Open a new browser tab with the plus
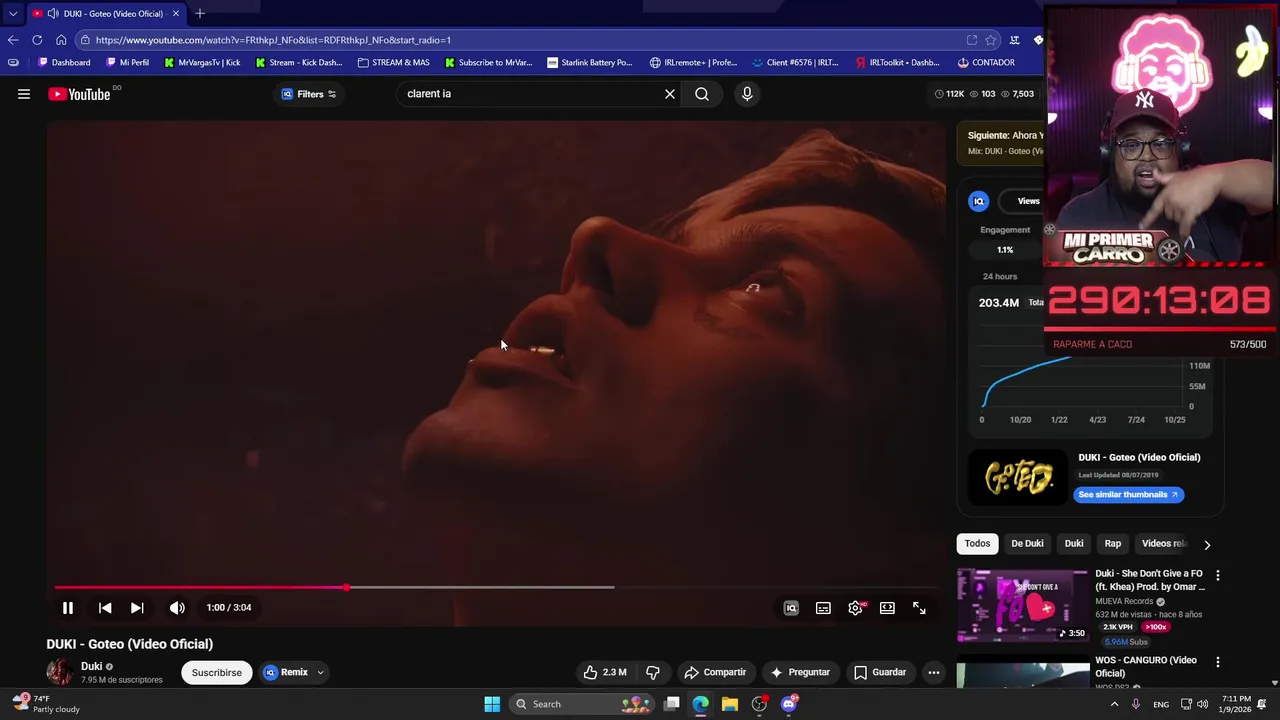Image resolution: width=1280 pixels, height=720 pixels. 200,14
